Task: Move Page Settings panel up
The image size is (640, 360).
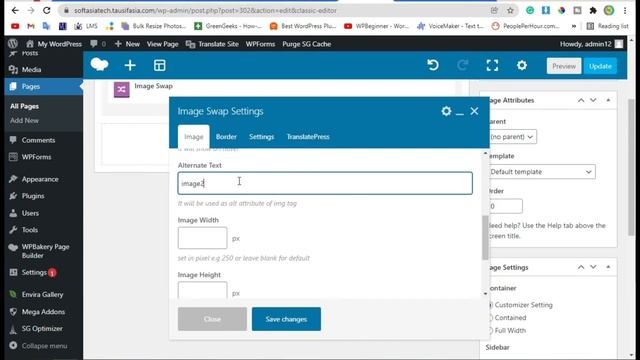Action: tap(581, 267)
